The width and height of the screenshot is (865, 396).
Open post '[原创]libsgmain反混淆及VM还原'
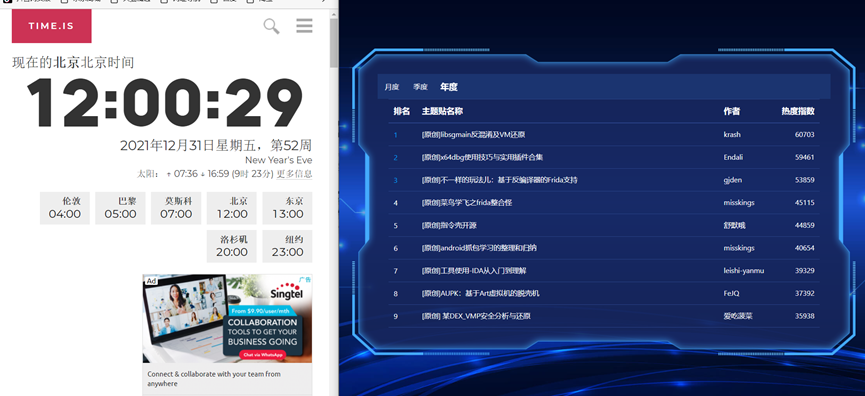click(473, 135)
